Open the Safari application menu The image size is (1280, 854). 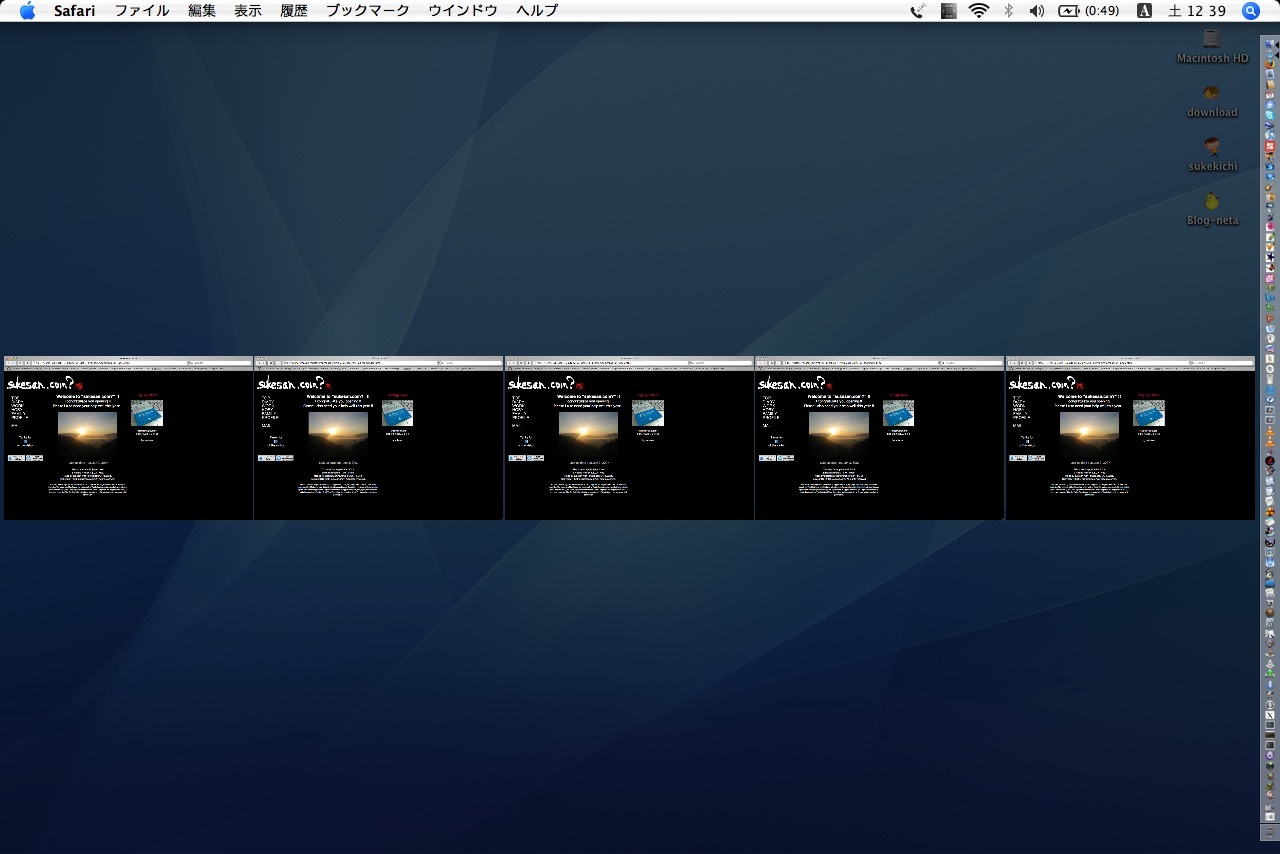tap(75, 11)
